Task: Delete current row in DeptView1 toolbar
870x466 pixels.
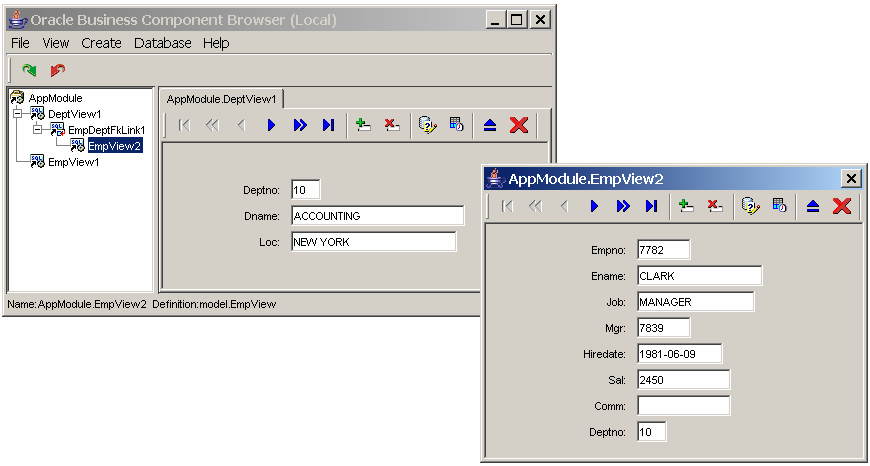Action: 392,125
